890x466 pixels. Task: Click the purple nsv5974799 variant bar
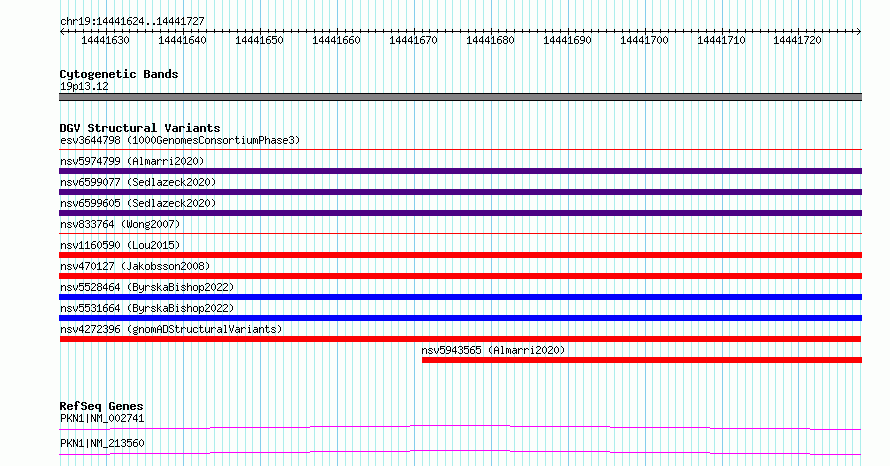point(460,171)
